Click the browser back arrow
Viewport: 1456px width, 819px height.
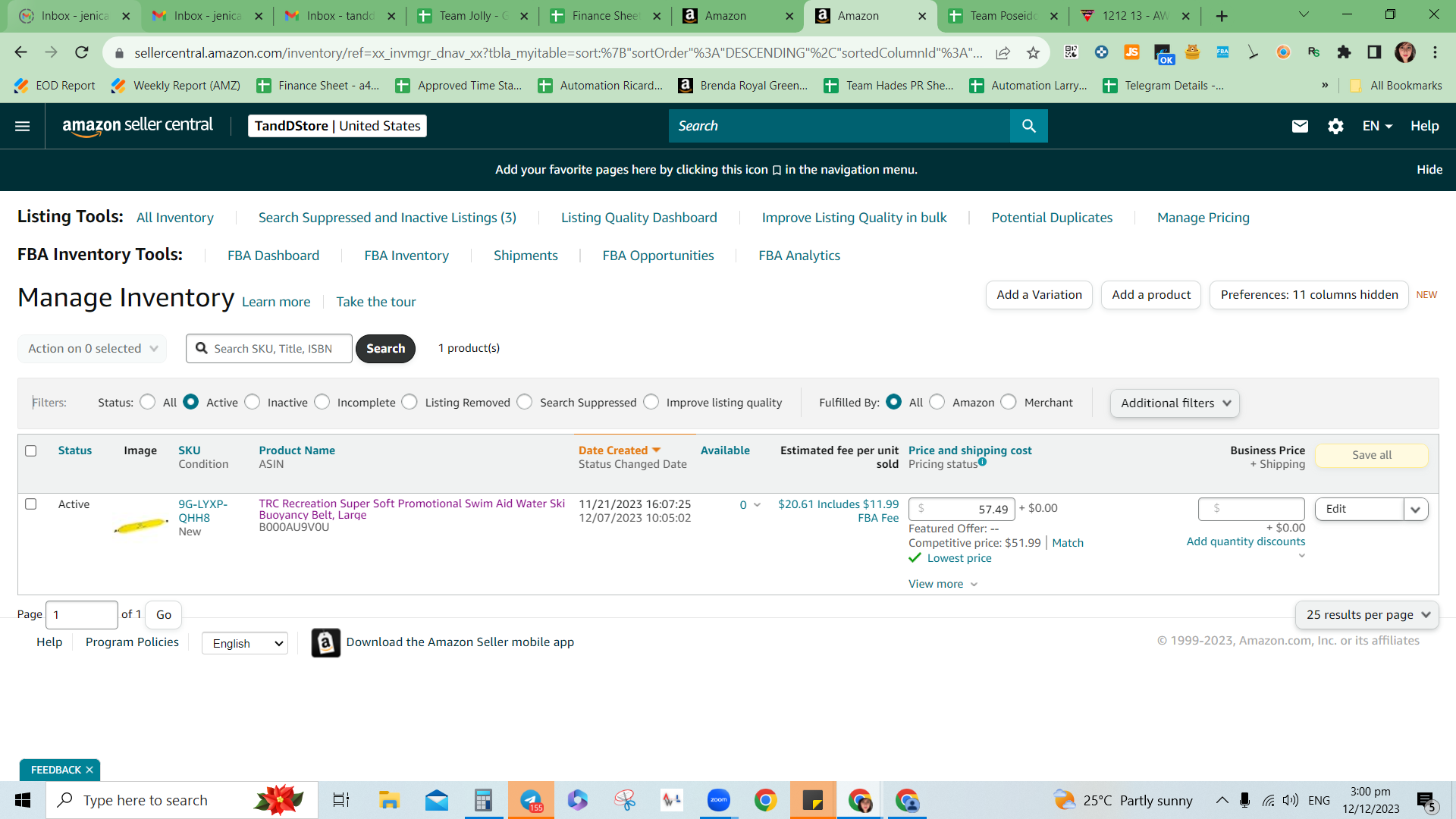pos(20,52)
